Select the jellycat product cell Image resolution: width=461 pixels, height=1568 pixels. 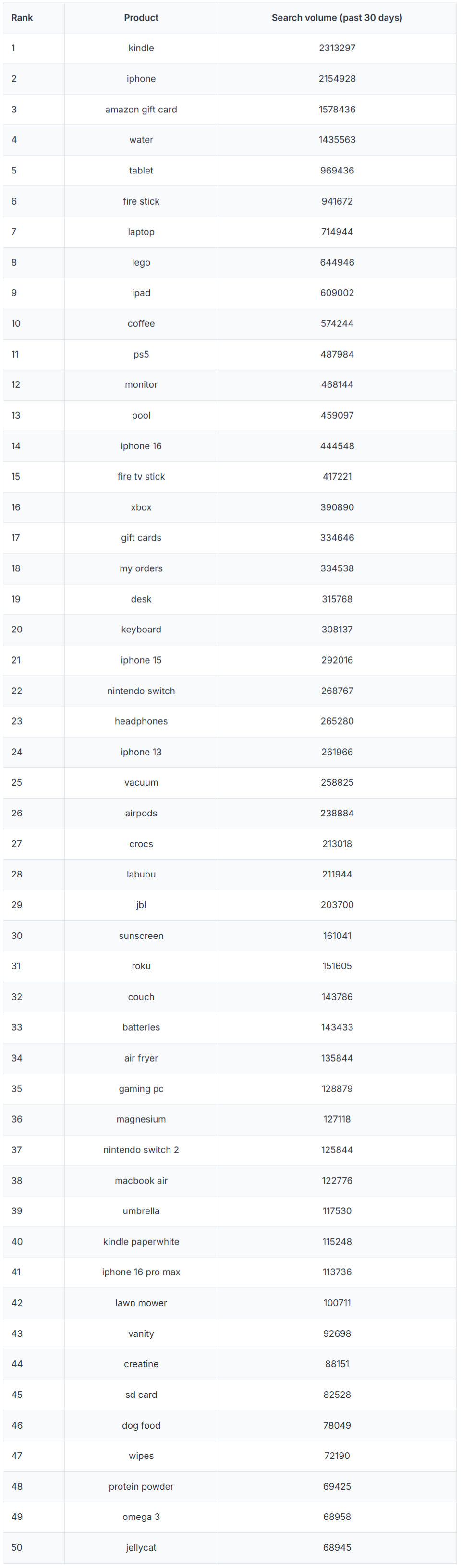pos(141,1547)
